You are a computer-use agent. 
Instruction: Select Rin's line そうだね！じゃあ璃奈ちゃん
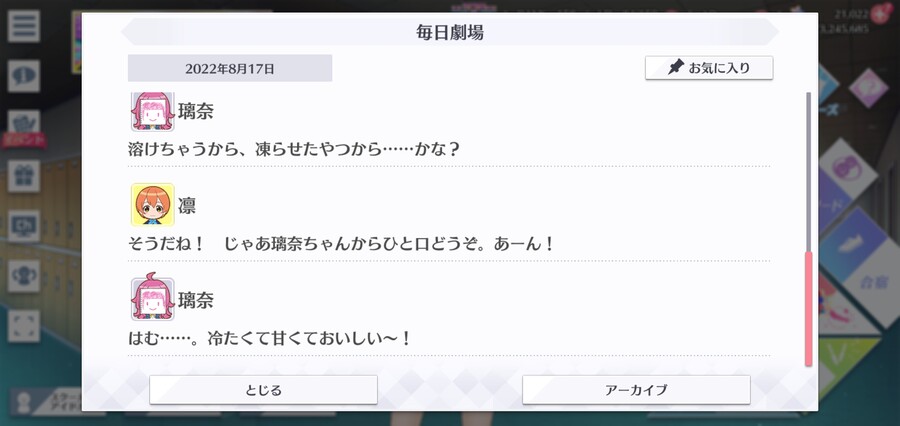pyautogui.click(x=342, y=244)
